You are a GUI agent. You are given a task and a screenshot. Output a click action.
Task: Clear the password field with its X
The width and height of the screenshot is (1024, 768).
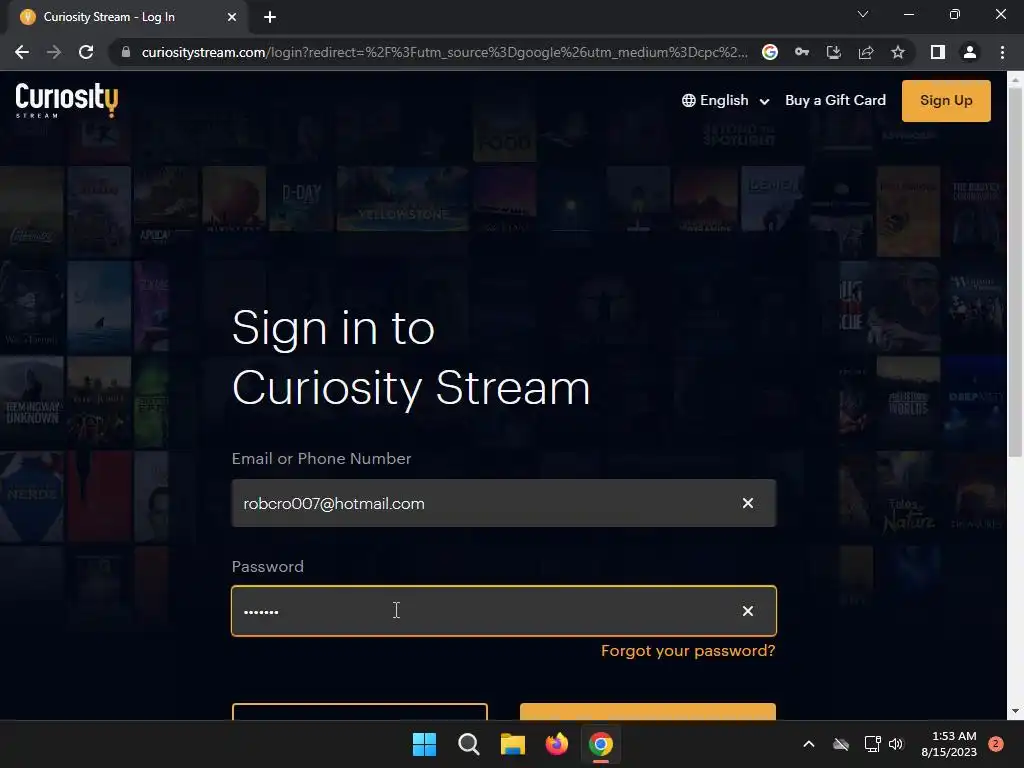point(748,611)
